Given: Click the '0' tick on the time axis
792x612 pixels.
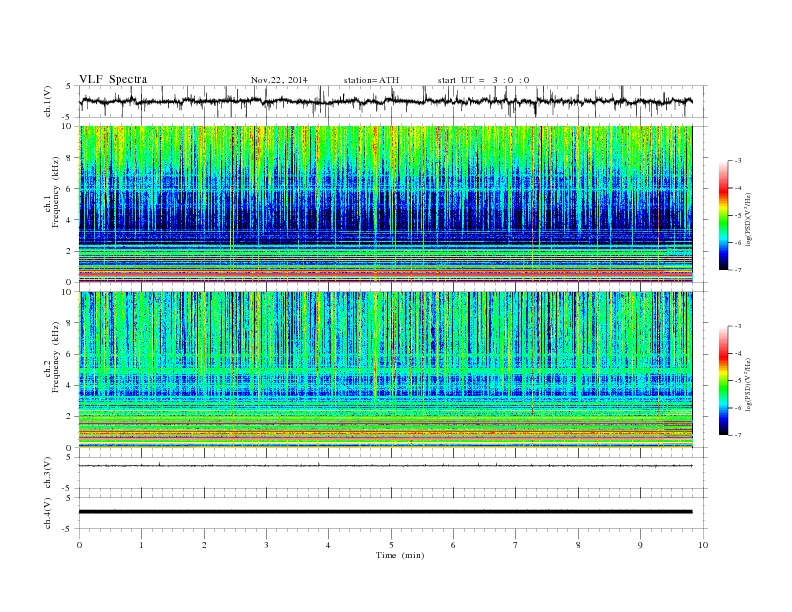Looking at the screenshot, I should tap(79, 545).
